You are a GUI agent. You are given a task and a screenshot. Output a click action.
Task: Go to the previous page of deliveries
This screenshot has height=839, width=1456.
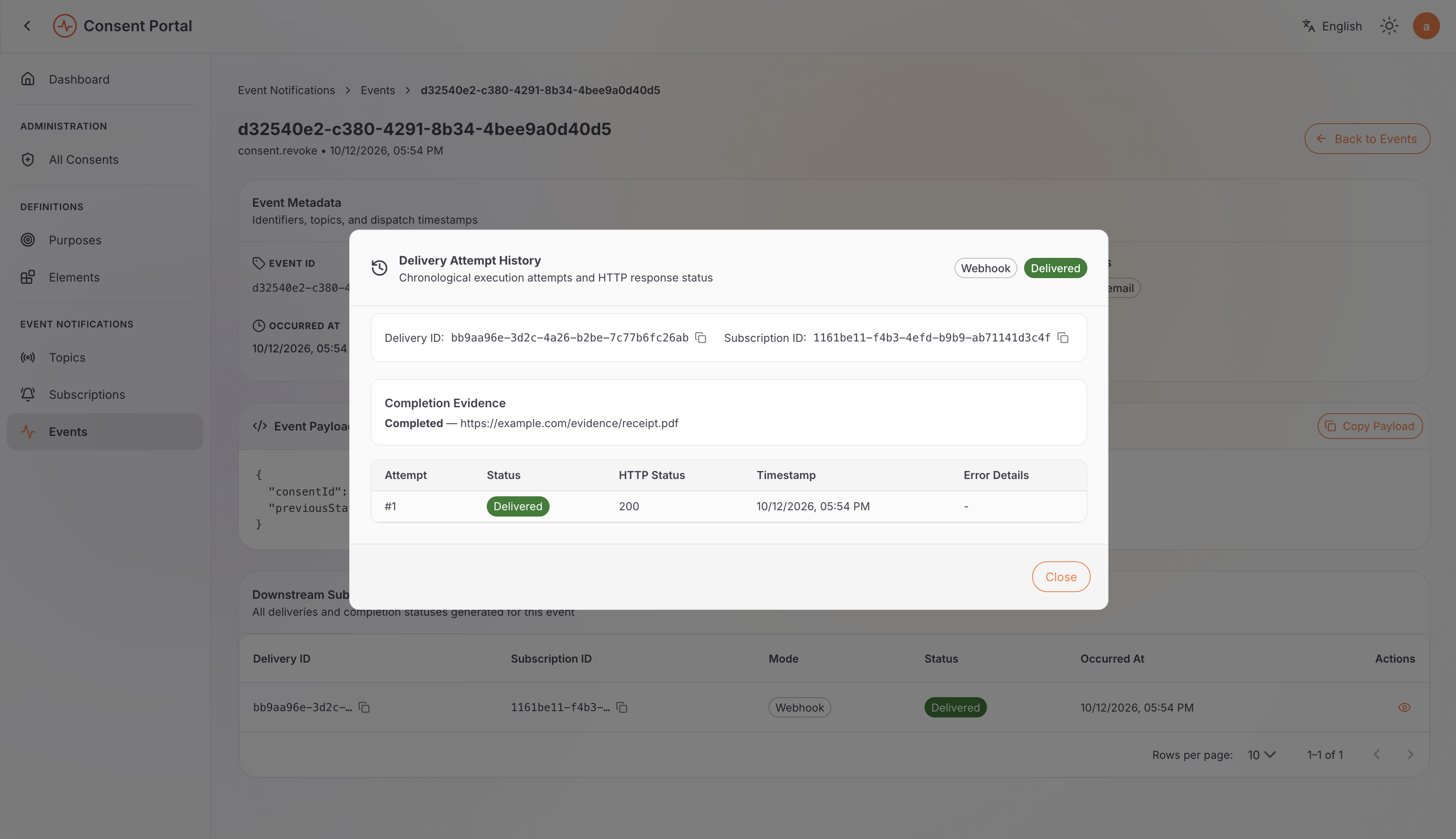1377,755
